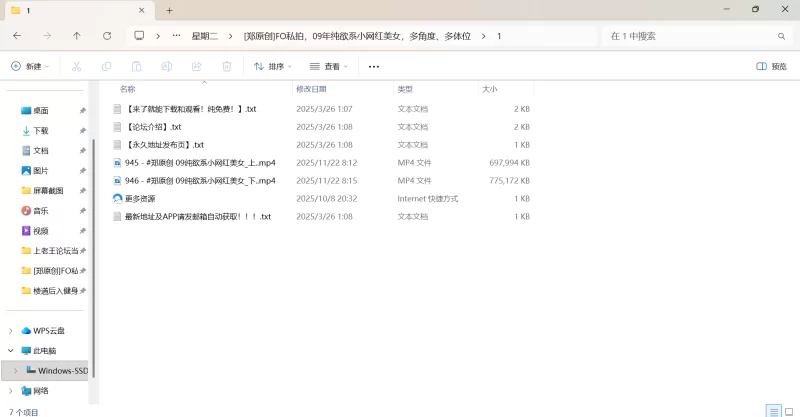Click the sidebar vertical scrollbar
The image size is (800, 417).
91,250
